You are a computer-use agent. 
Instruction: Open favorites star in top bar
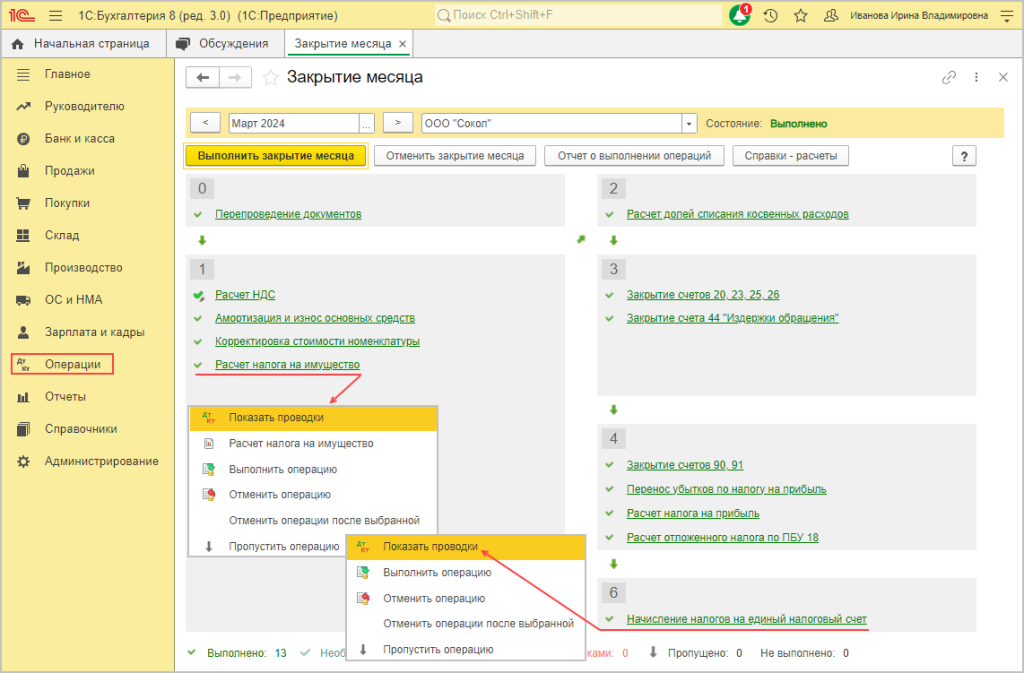pos(800,16)
